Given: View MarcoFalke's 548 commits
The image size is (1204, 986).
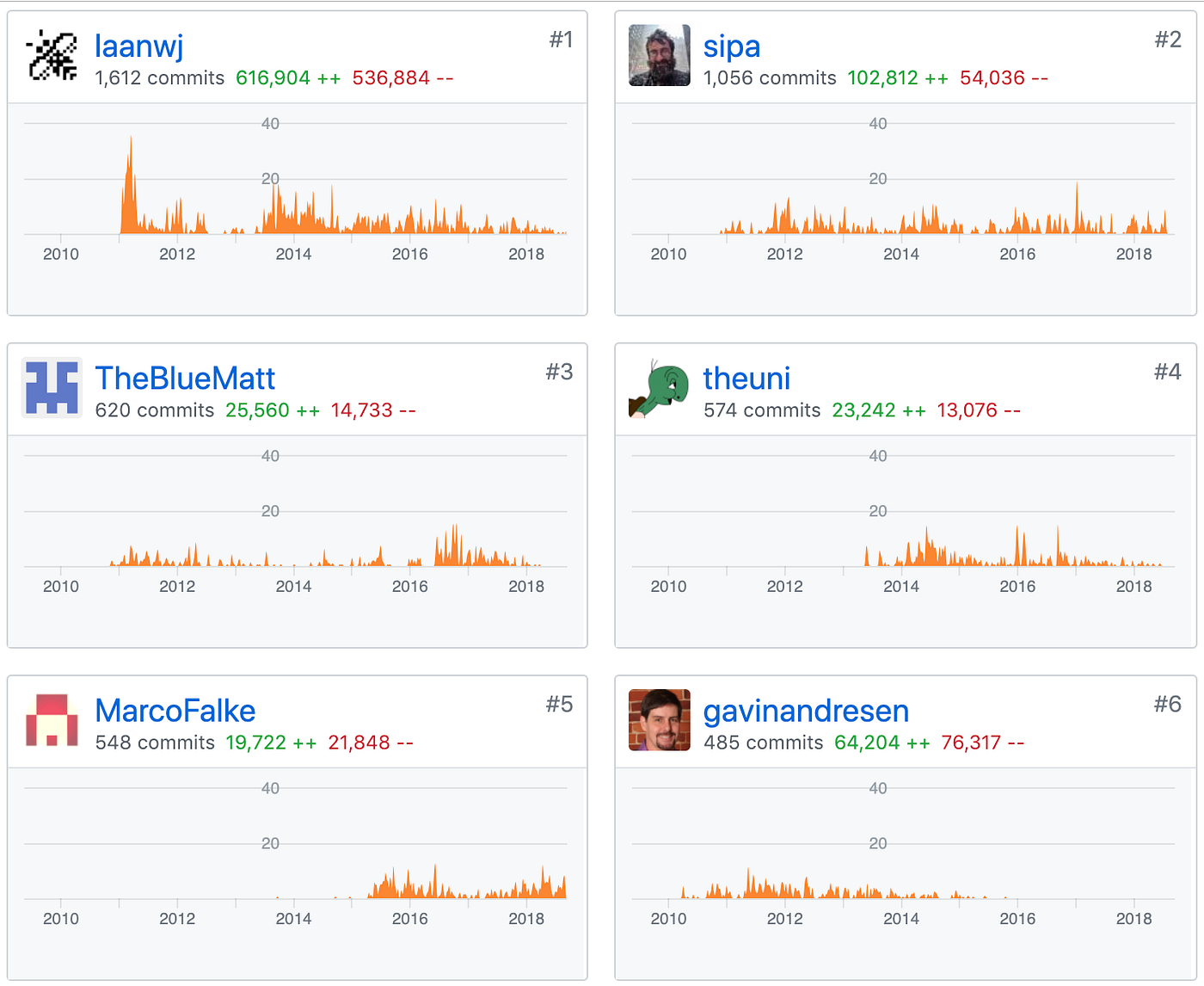Looking at the screenshot, I should point(155,743).
